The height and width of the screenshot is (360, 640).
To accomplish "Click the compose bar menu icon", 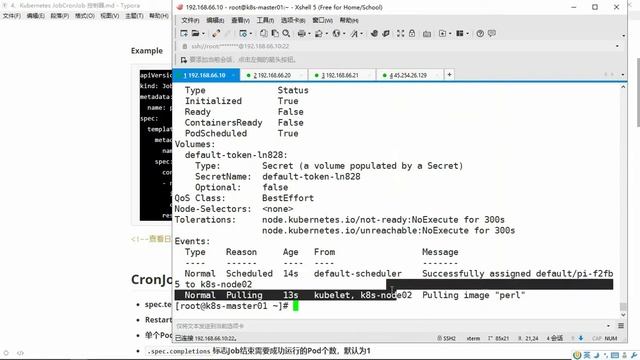I will pos(621,326).
